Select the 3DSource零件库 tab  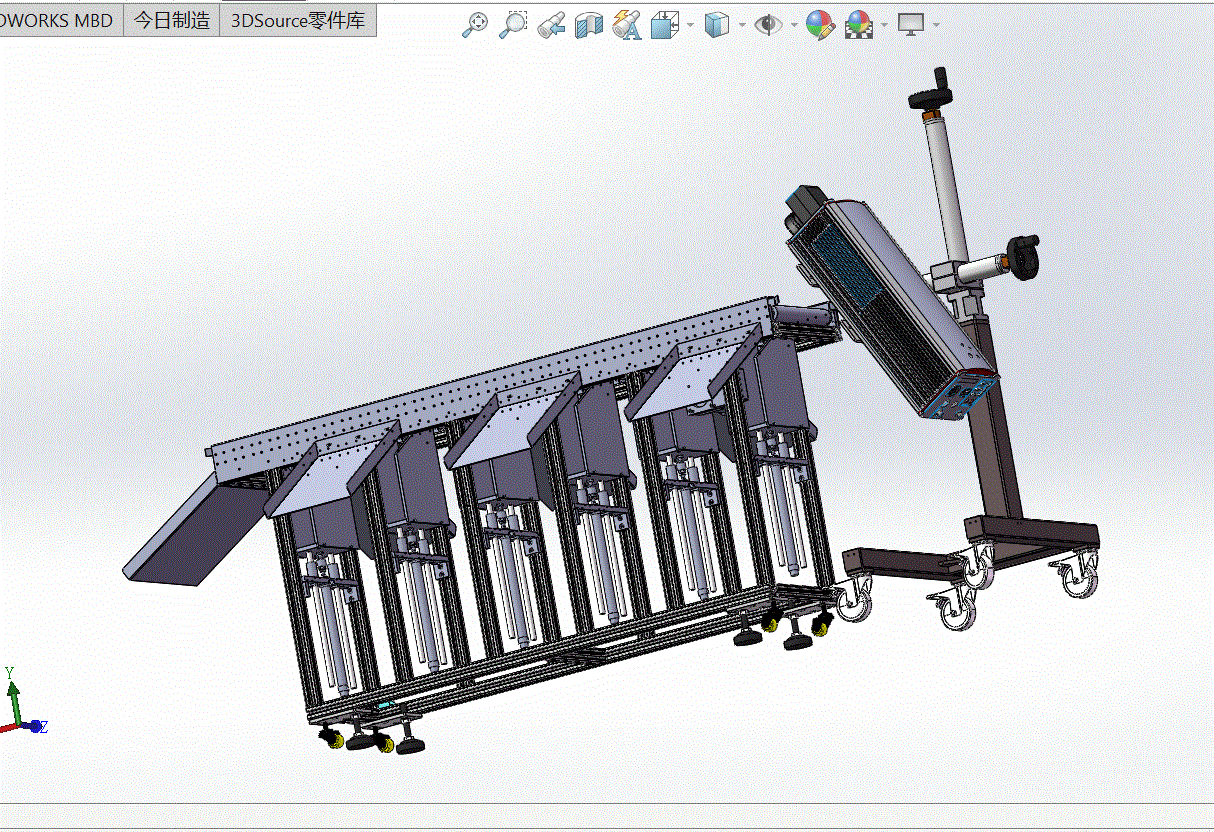(x=298, y=20)
